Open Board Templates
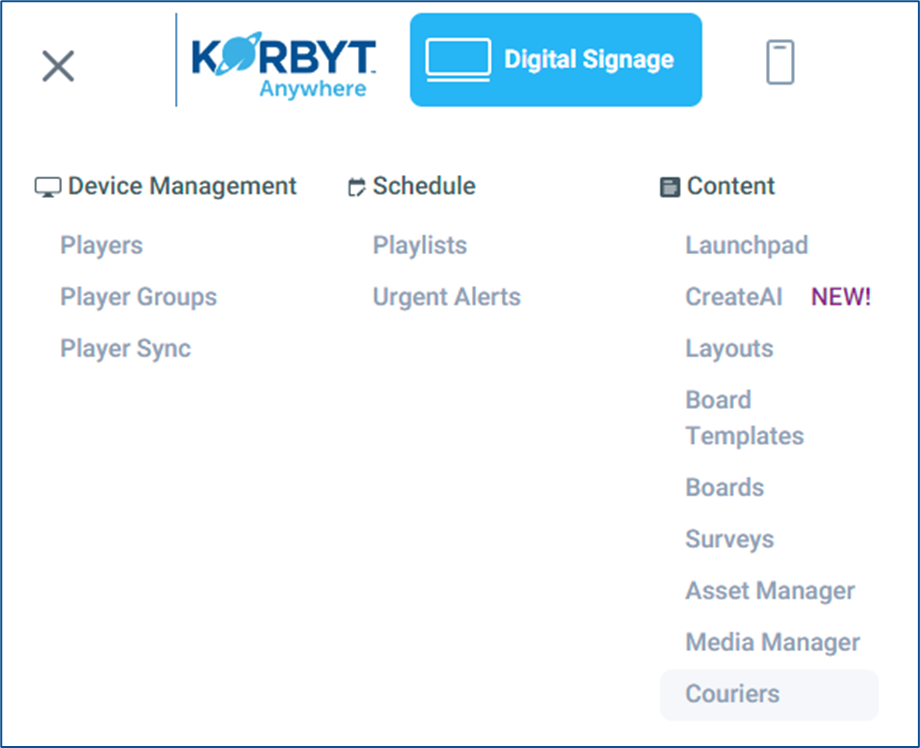Screen dimensions: 920x748 pos(745,418)
